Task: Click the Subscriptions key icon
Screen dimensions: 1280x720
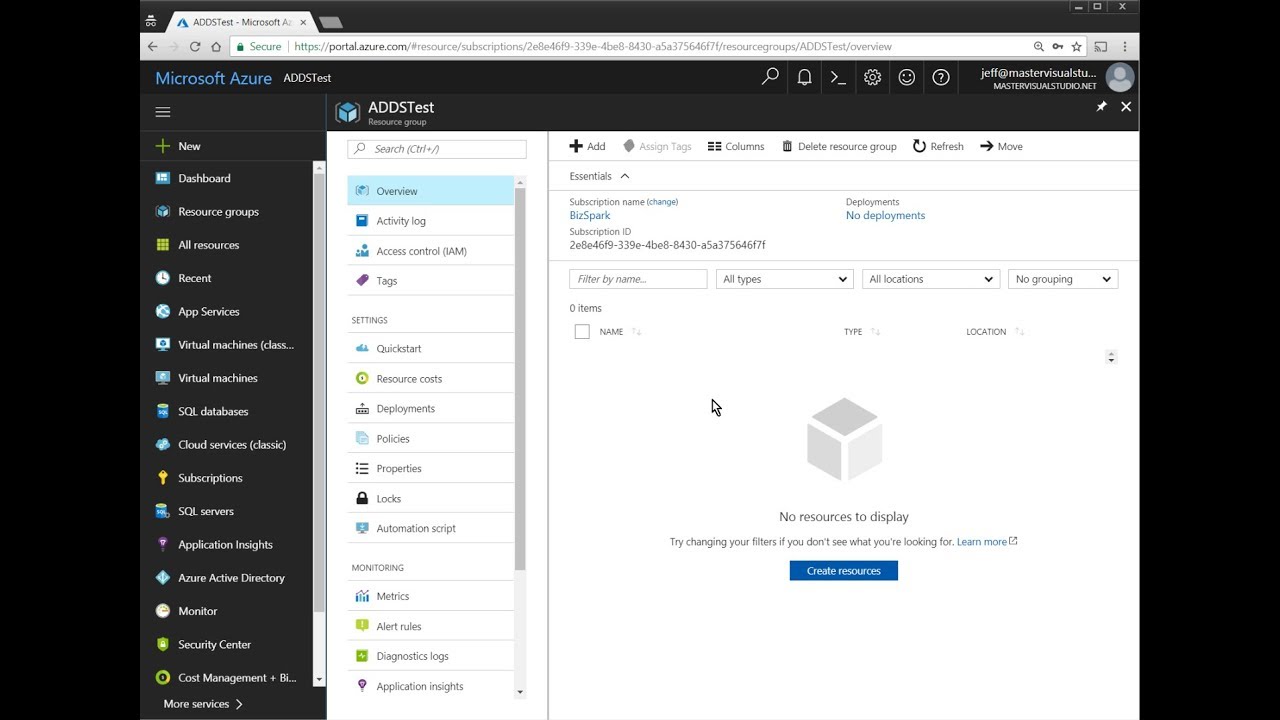Action: [163, 478]
